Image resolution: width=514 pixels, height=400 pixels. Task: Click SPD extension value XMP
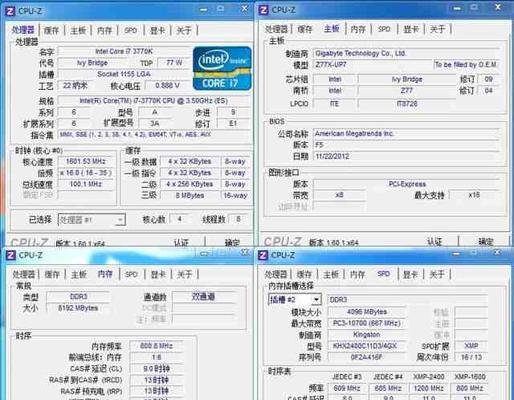[x=471, y=346]
